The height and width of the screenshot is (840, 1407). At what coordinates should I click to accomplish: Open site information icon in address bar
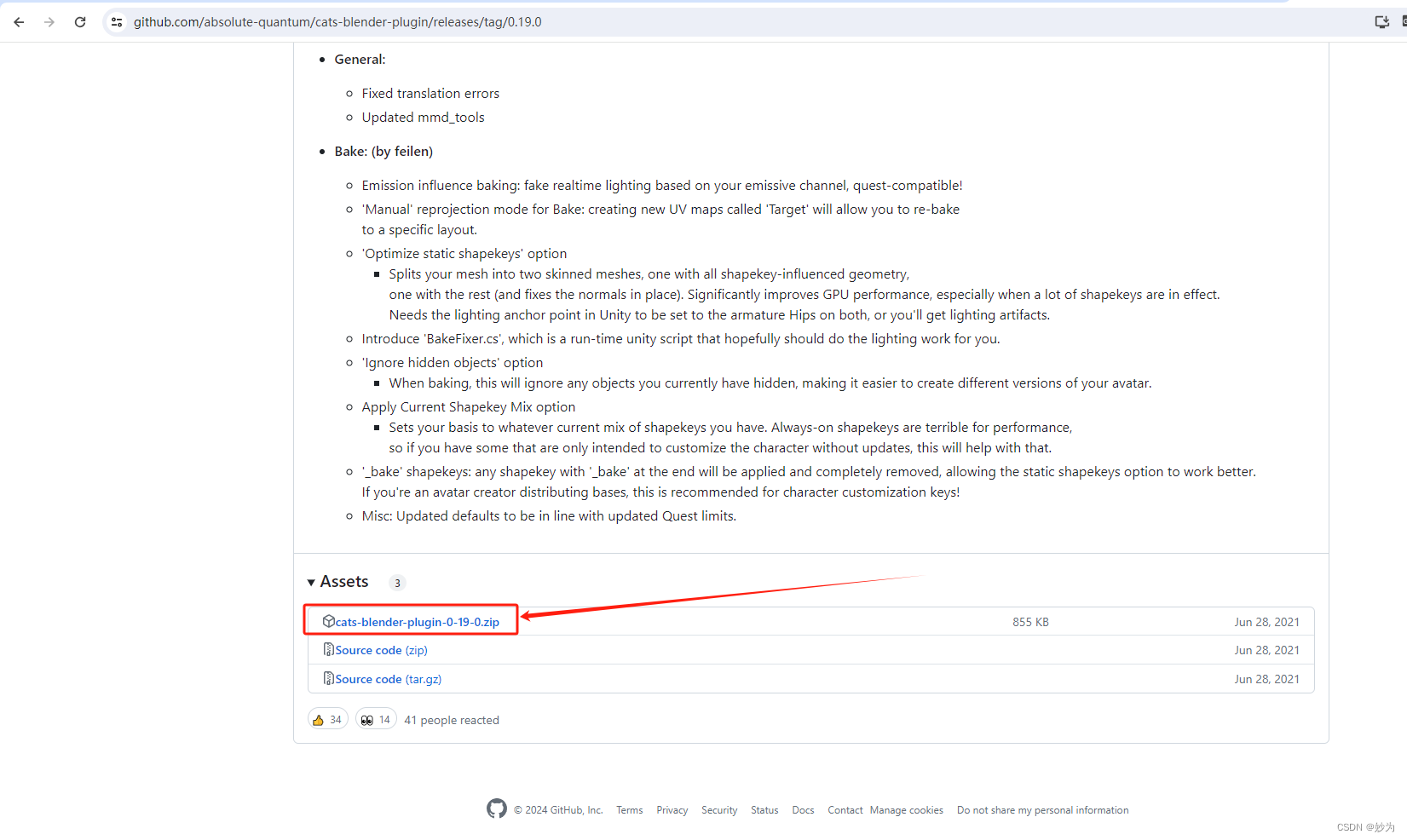click(117, 22)
